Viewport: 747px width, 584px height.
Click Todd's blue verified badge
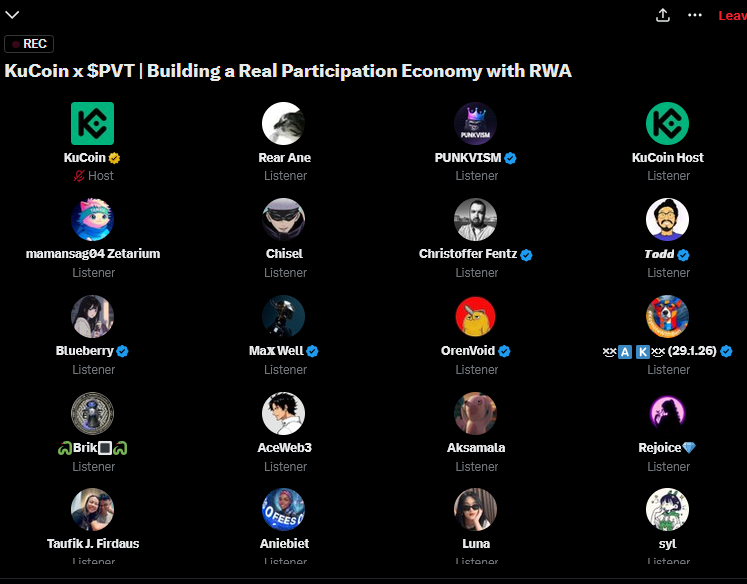(x=683, y=255)
